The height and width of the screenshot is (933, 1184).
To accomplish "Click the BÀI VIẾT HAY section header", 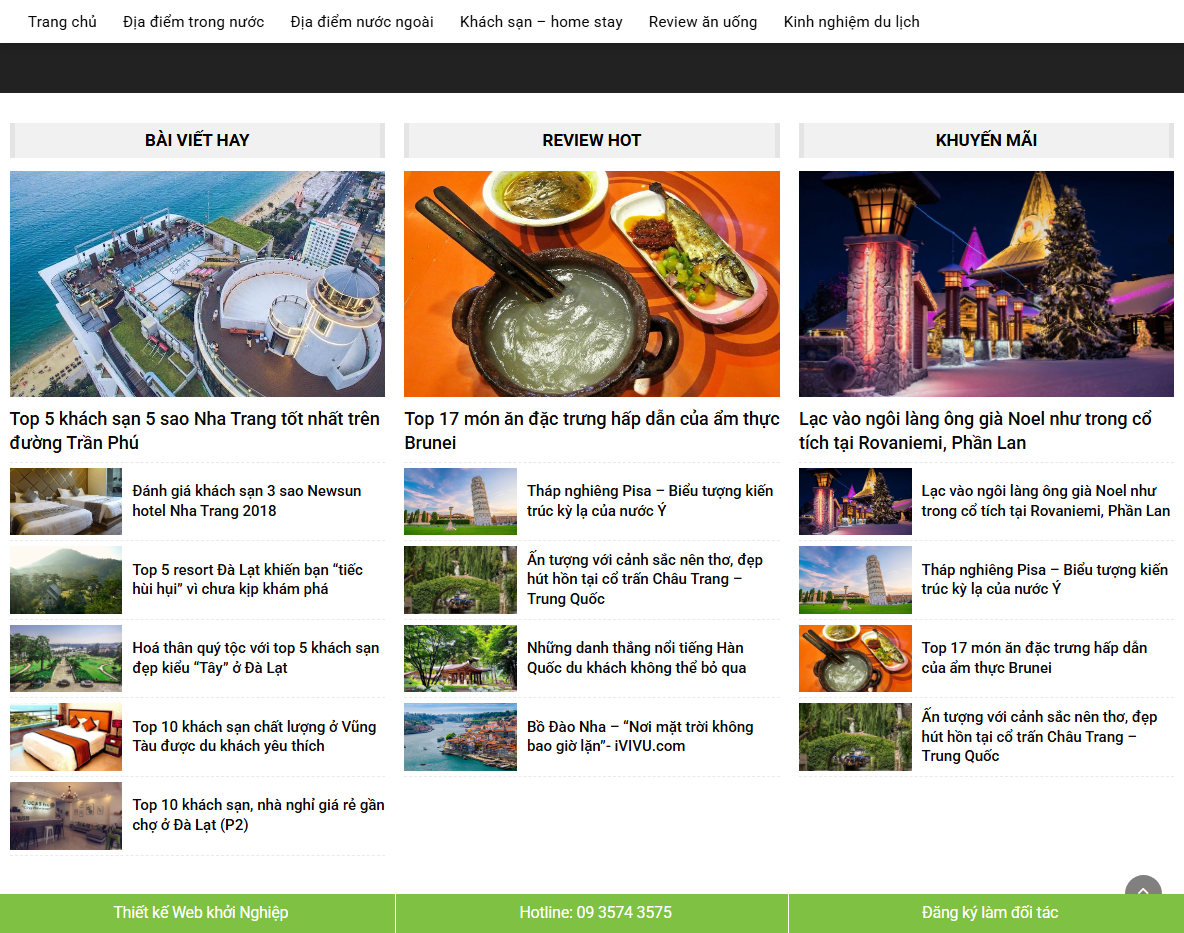I will coord(196,140).
